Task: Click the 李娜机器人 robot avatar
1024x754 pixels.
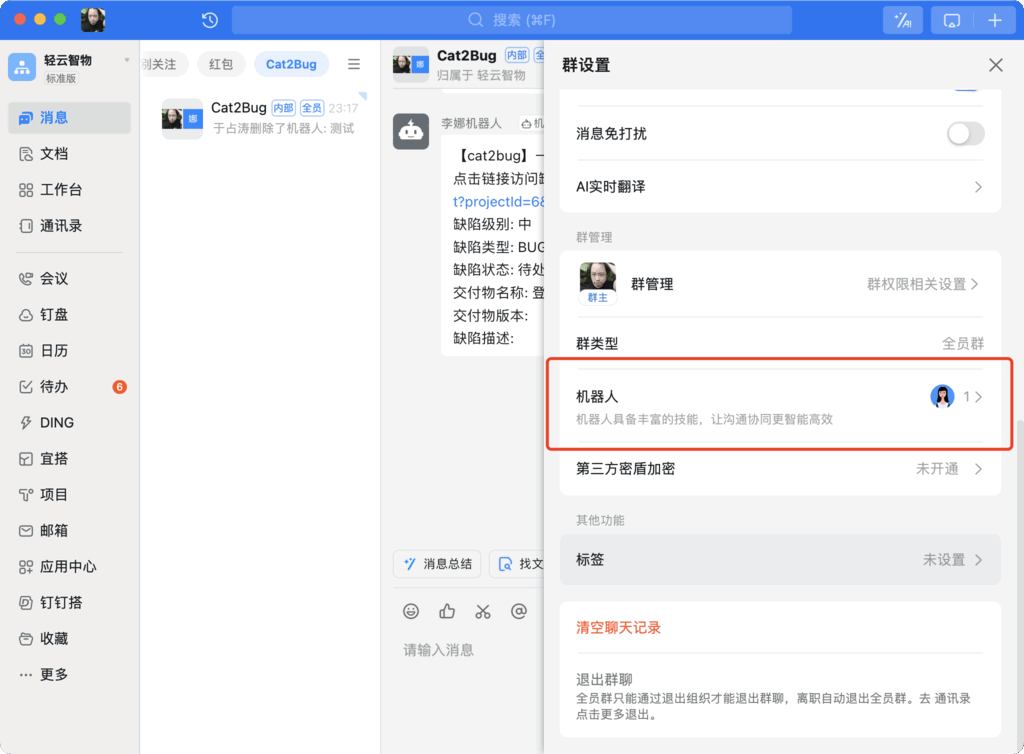Action: (411, 131)
